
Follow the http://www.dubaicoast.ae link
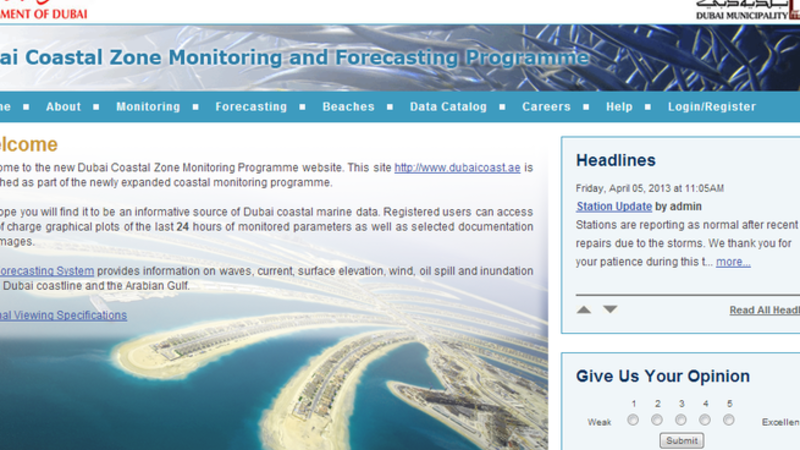[457, 167]
